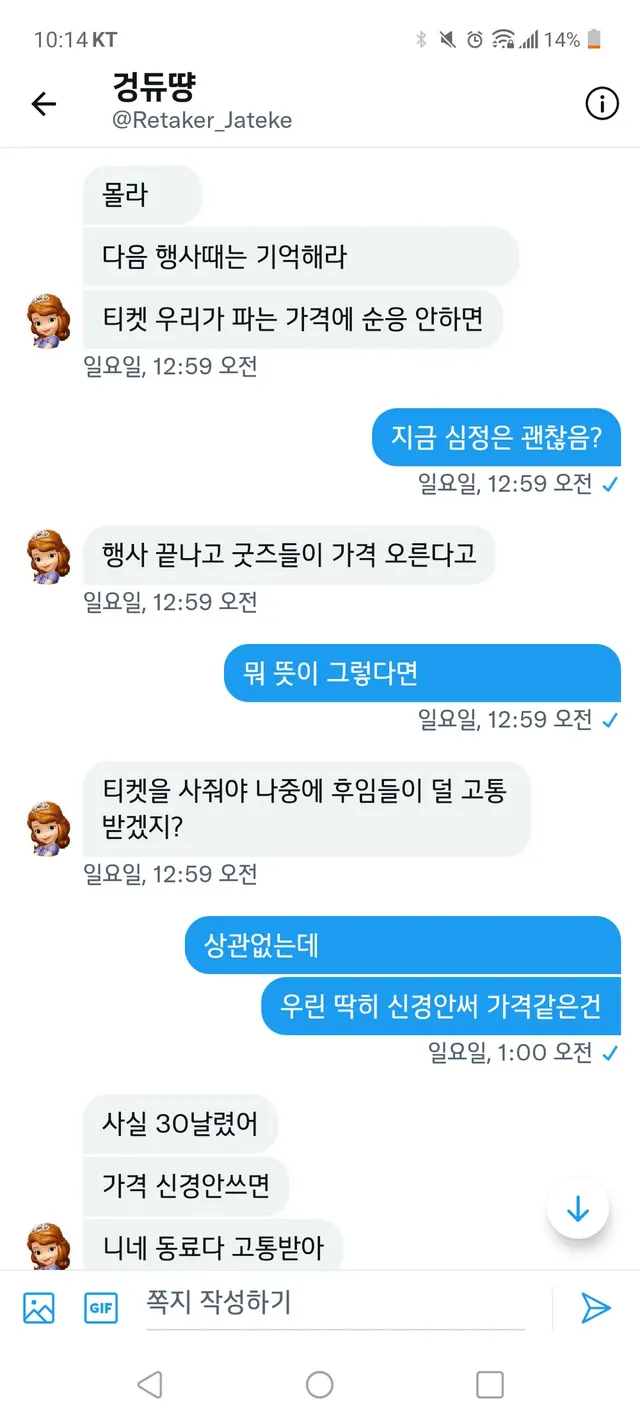The image size is (640, 1422).
Task: Focus the 쪽지 작성하기 message input field
Action: tap(336, 1304)
